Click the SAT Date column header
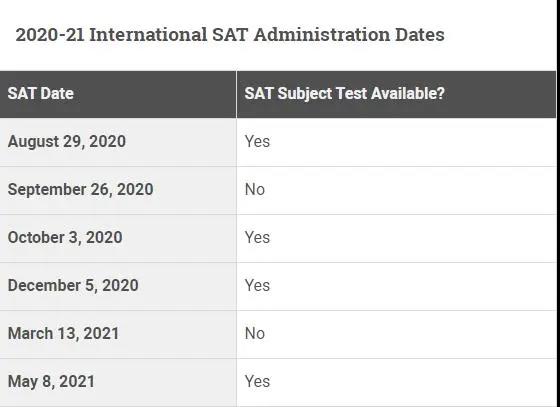The image size is (560, 407). click(40, 94)
